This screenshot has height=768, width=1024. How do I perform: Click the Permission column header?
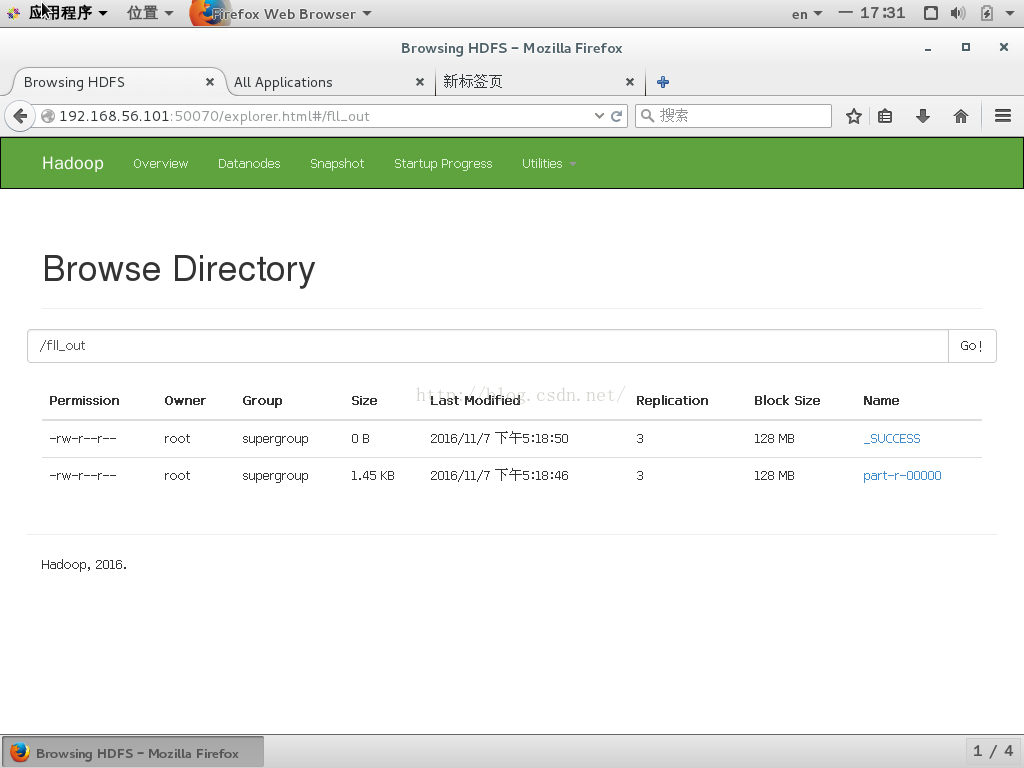[x=84, y=400]
